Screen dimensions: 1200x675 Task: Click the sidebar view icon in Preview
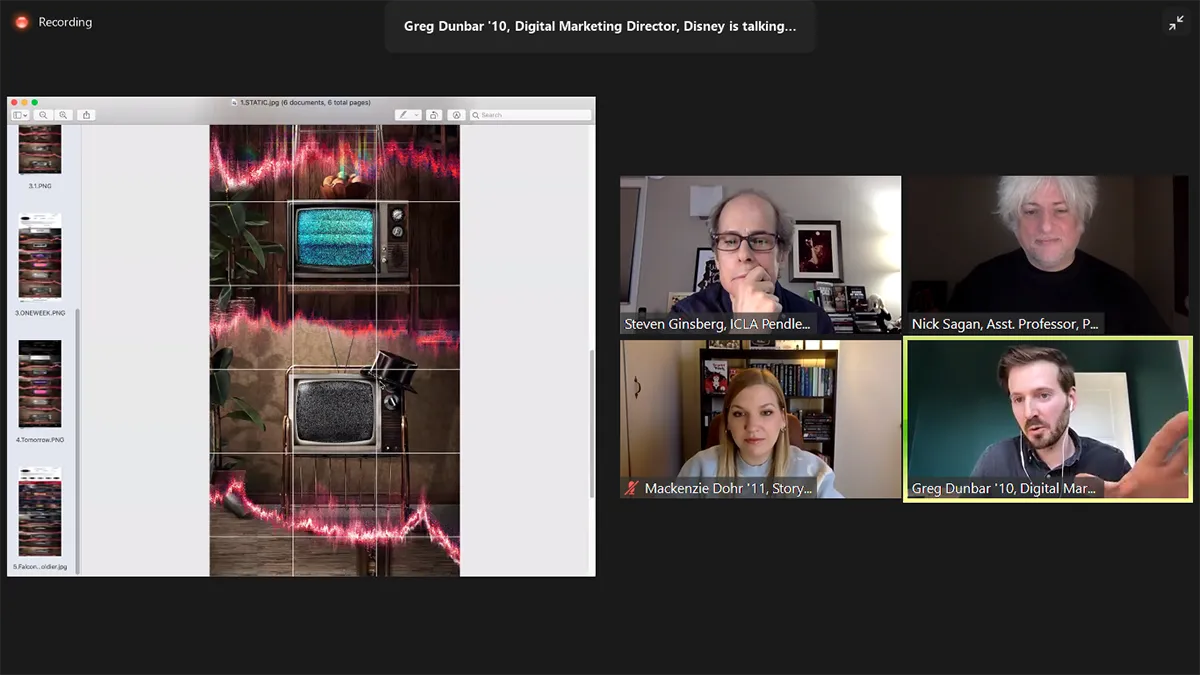pyautogui.click(x=16, y=114)
